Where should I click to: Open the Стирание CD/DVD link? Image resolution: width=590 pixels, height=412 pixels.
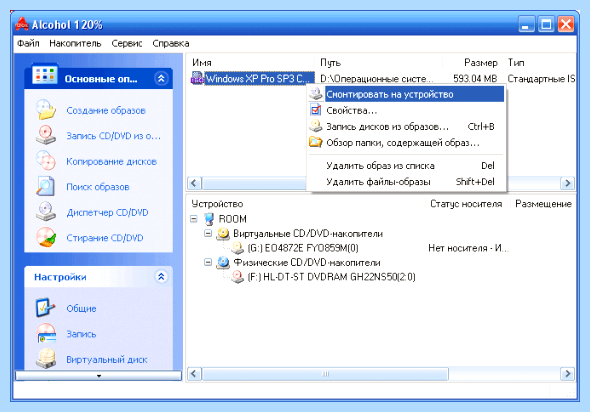click(x=105, y=238)
